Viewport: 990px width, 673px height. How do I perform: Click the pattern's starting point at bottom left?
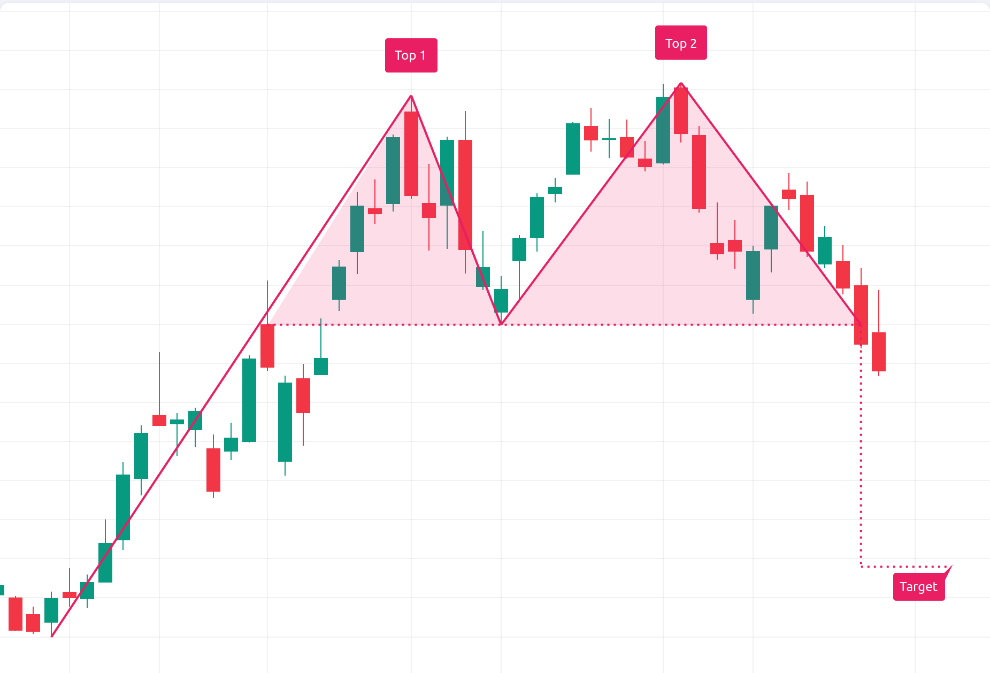(52, 636)
